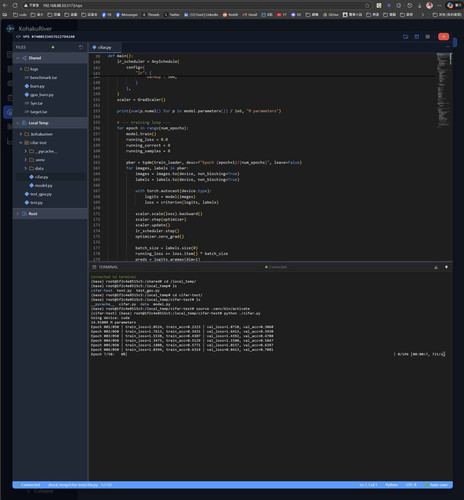Click the folder icon in top toolbar
This screenshot has width=464, height=500.
[405, 37]
